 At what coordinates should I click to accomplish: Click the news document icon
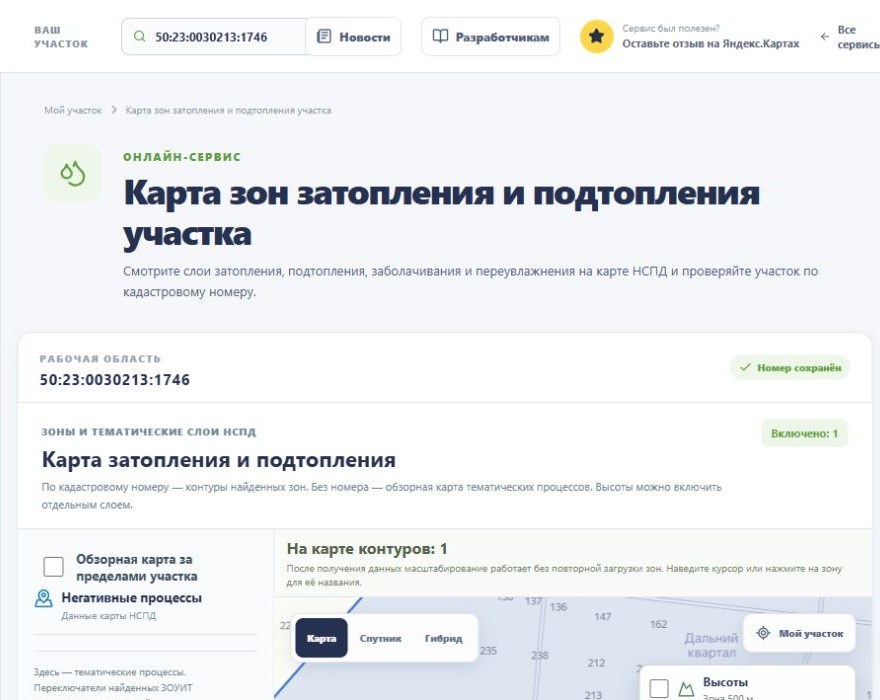(x=324, y=36)
